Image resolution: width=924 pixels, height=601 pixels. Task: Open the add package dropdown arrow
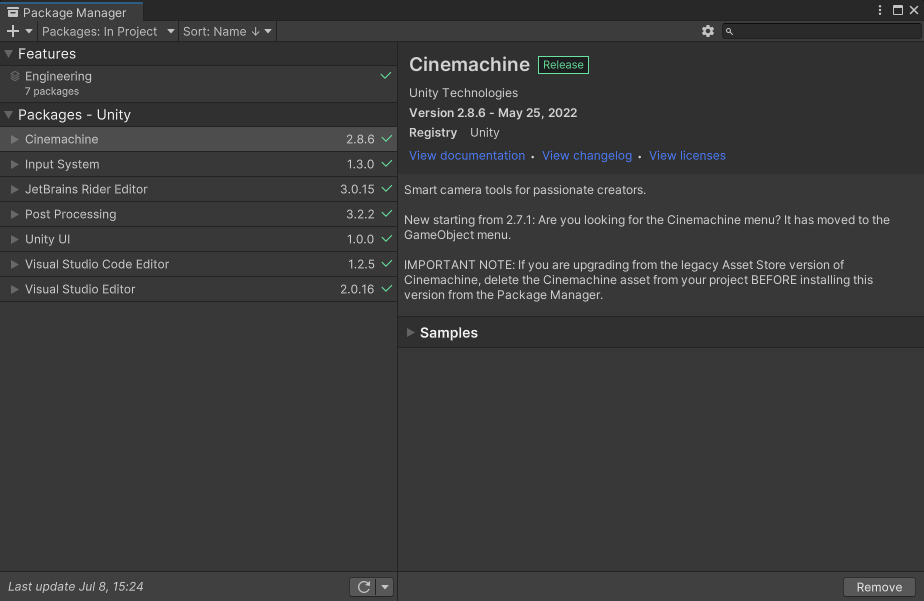pos(29,31)
